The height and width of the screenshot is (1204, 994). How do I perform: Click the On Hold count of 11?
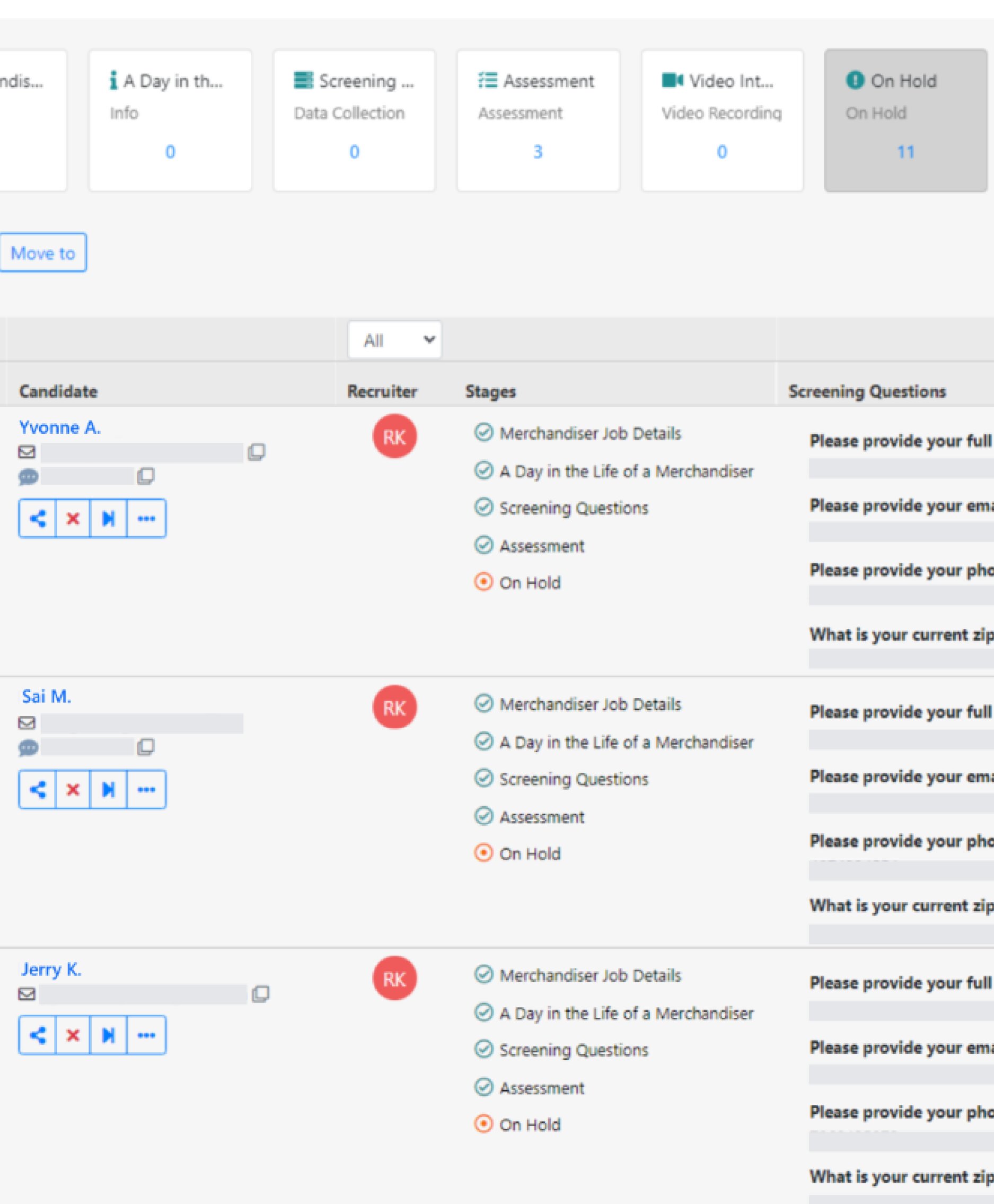point(905,152)
